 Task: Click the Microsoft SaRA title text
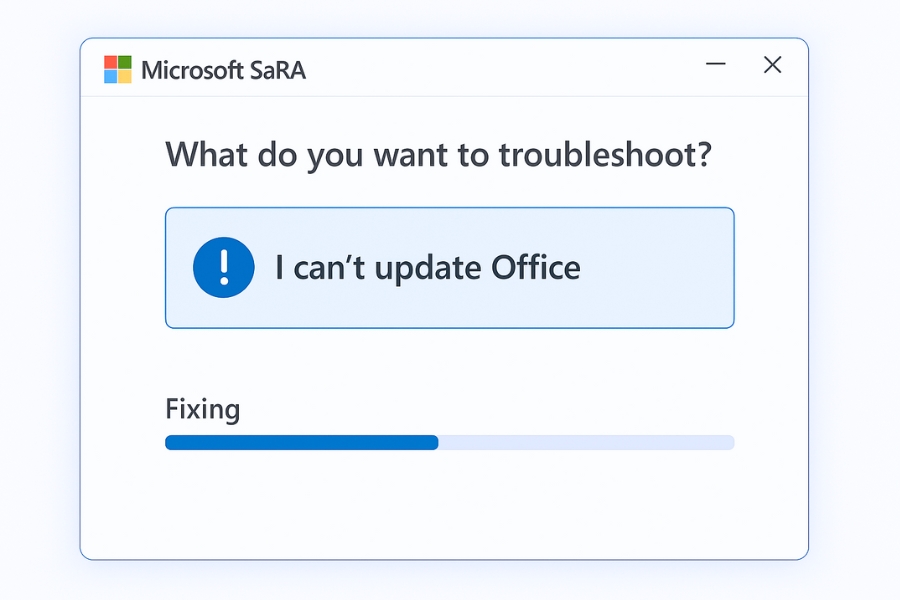click(225, 69)
